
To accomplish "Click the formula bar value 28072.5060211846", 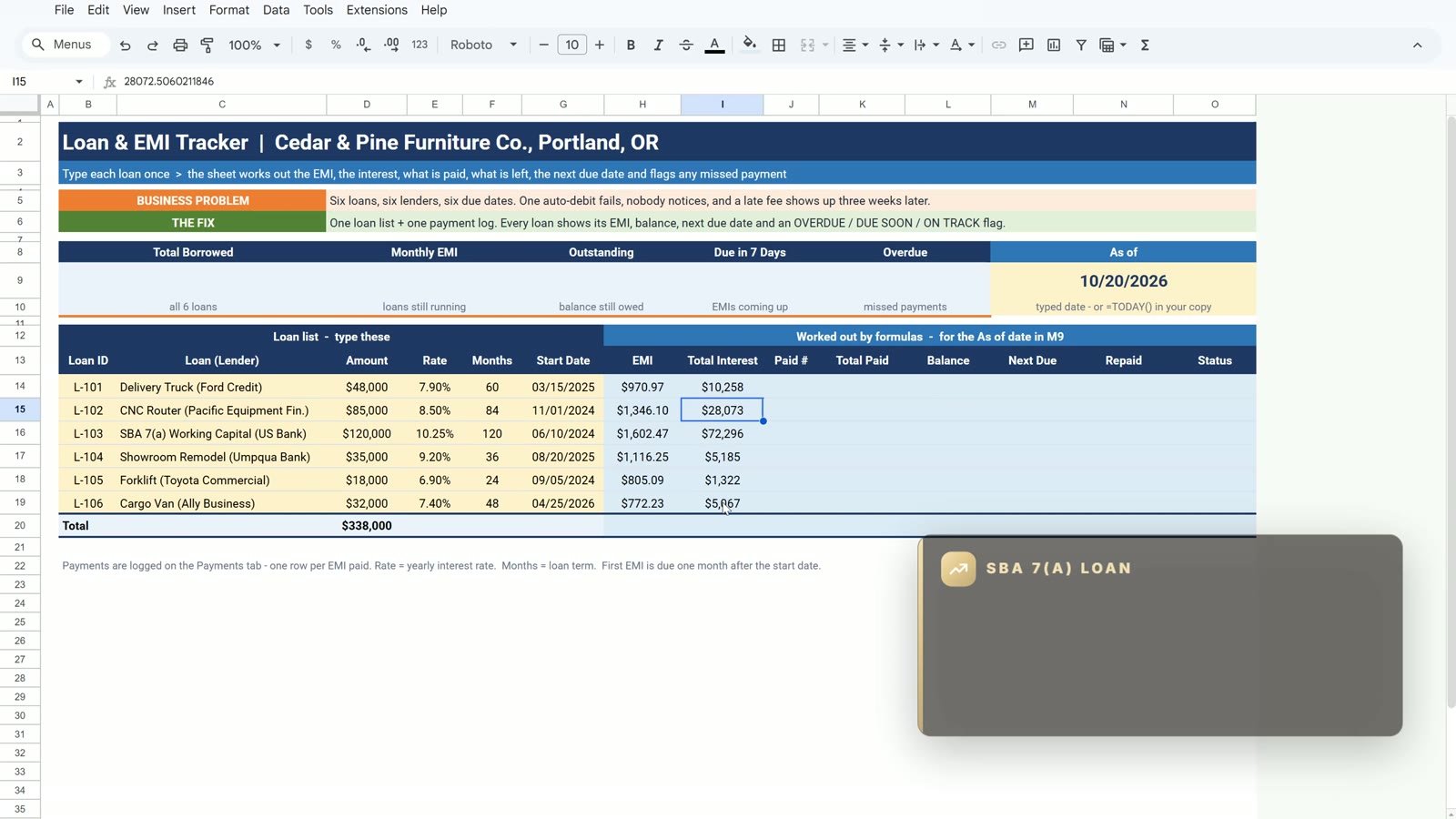I will click(169, 82).
